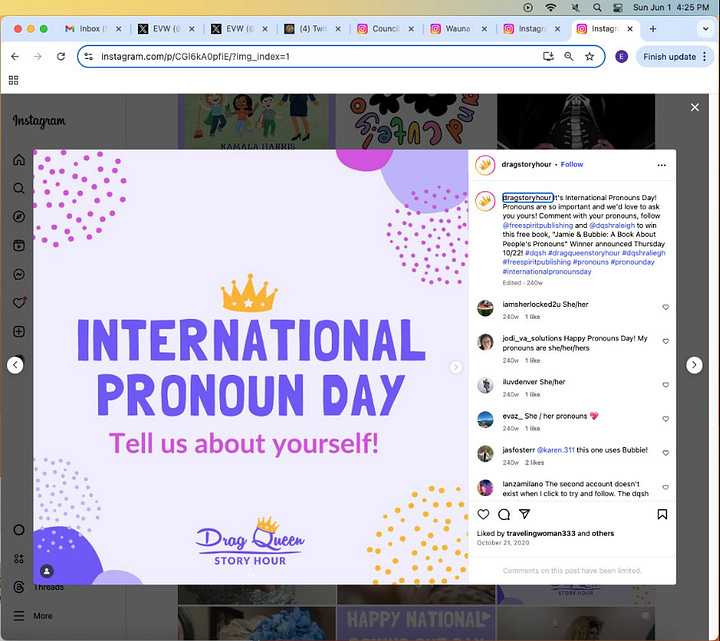
Task: Open Explore compass icon in sidebar
Action: click(x=19, y=217)
